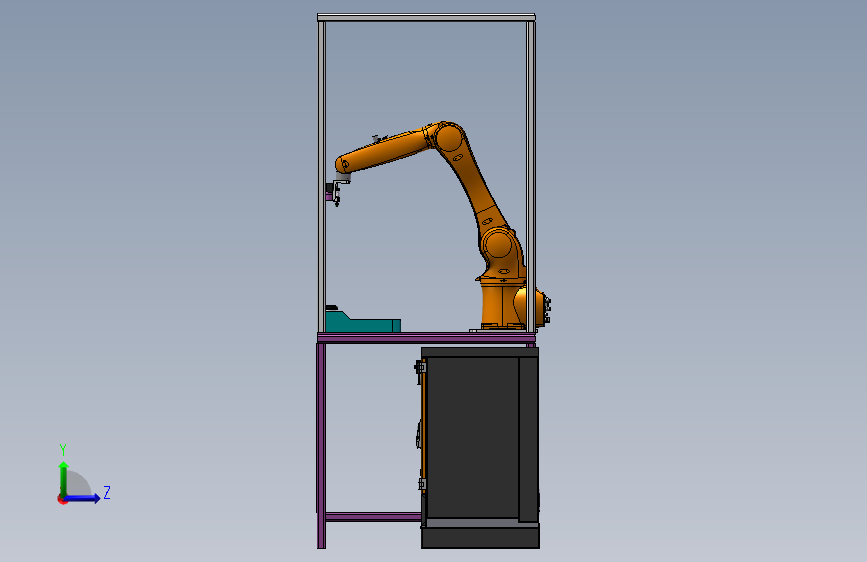Select the right aluminum frame upright
Viewport: 867px width, 562px height.
pos(531,176)
